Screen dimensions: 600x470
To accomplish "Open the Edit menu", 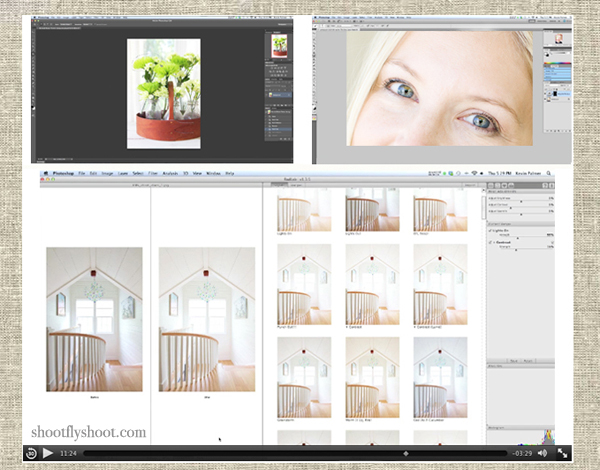I will pyautogui.click(x=93, y=173).
